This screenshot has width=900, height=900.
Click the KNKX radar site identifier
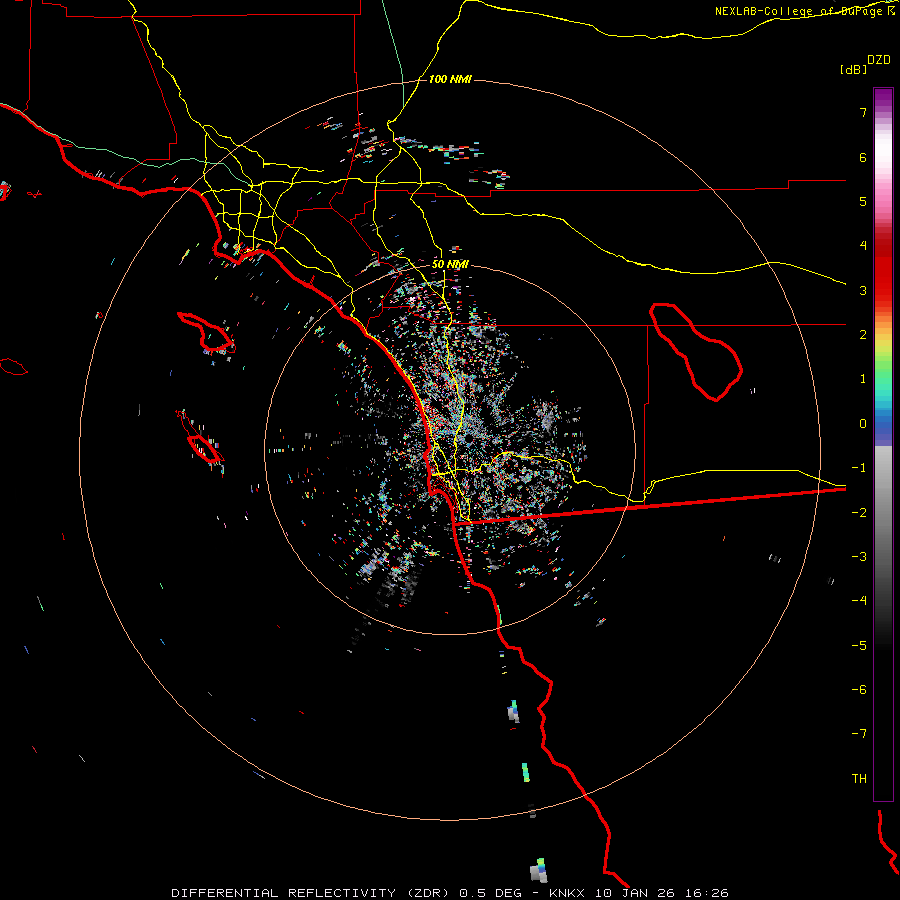click(567, 893)
